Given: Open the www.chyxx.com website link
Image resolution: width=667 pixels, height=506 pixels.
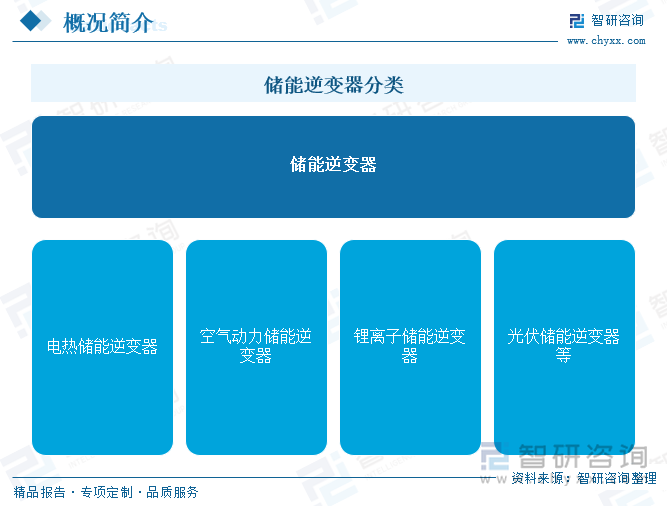Looking at the screenshot, I should (x=606, y=41).
